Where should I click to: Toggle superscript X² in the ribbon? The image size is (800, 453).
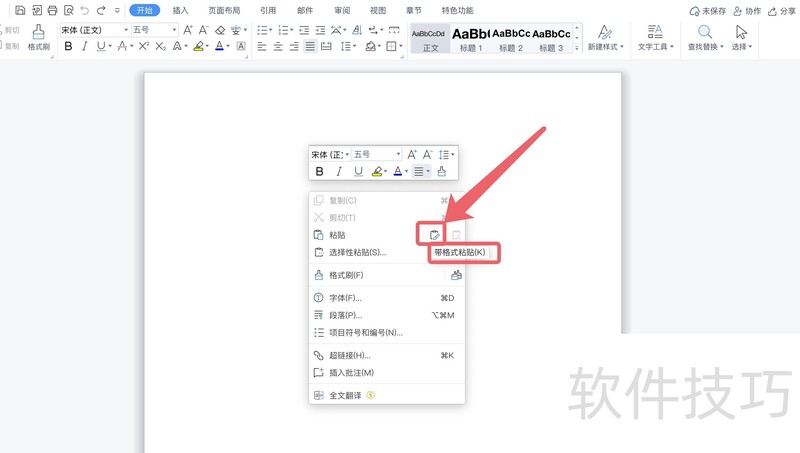click(144, 46)
